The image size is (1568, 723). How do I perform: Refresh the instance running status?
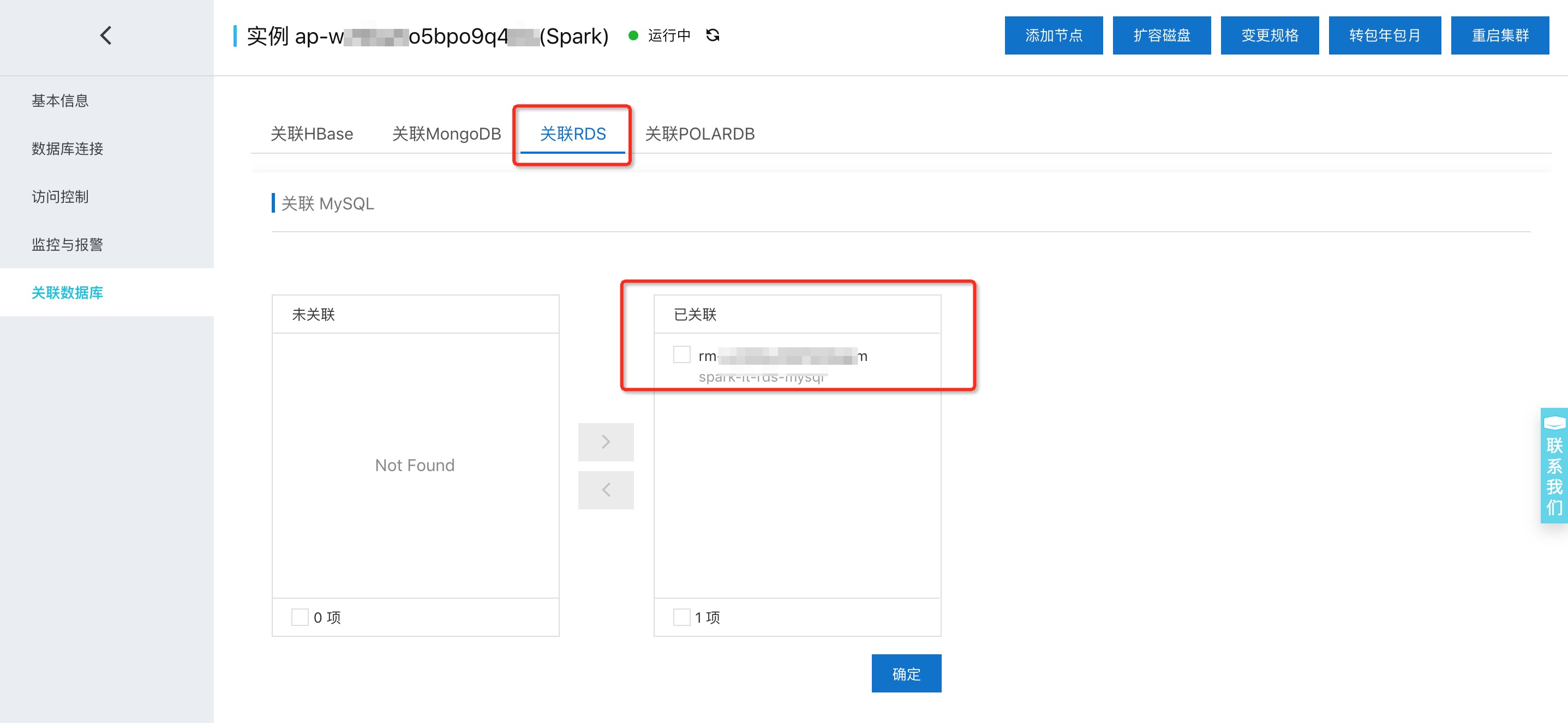point(712,35)
